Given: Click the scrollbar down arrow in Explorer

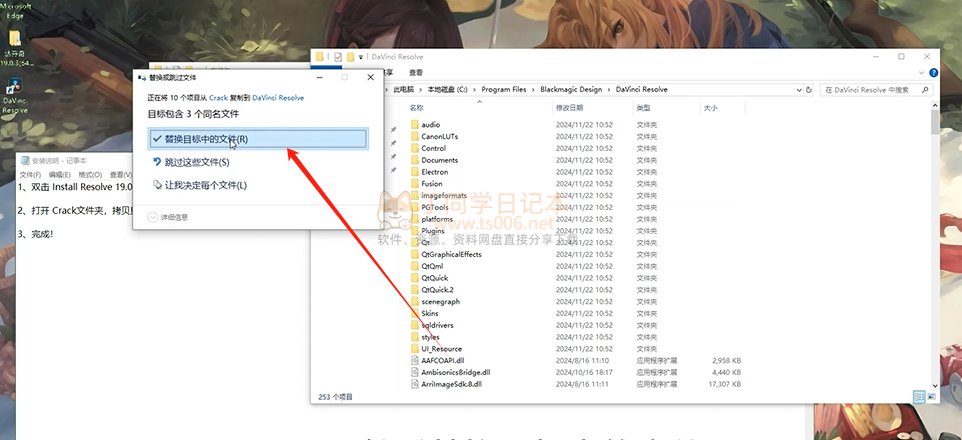Looking at the screenshot, I should click(x=934, y=386).
